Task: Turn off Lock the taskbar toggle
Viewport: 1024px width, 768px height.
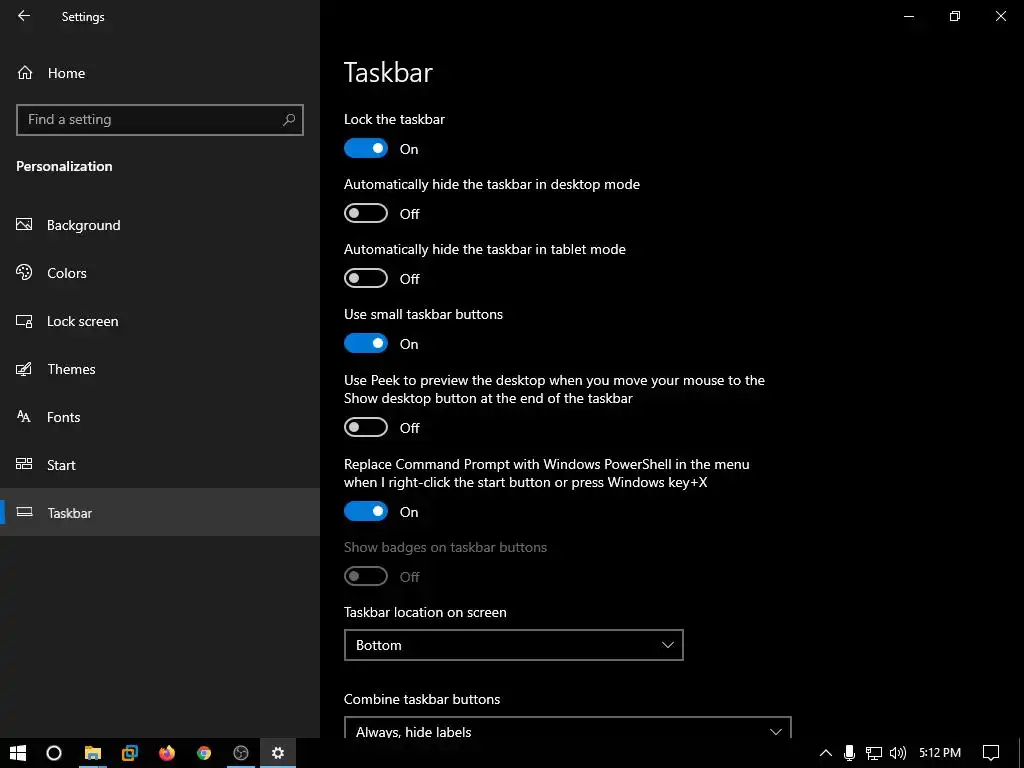Action: (x=366, y=148)
